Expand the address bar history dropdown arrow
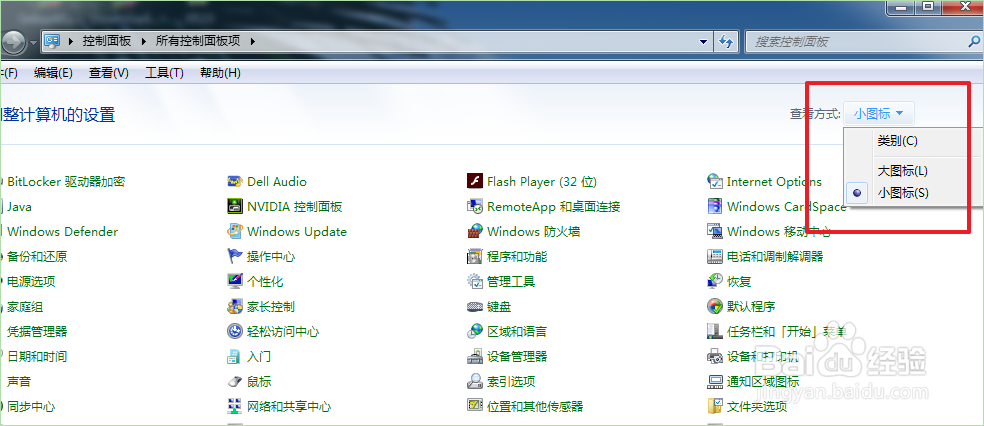Viewport: 984px width, 426px height. pos(703,41)
